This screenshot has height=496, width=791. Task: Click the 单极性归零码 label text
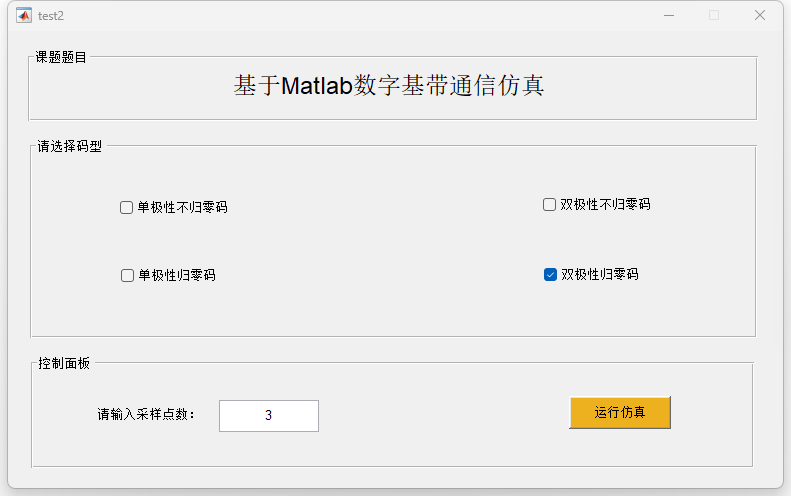(176, 276)
